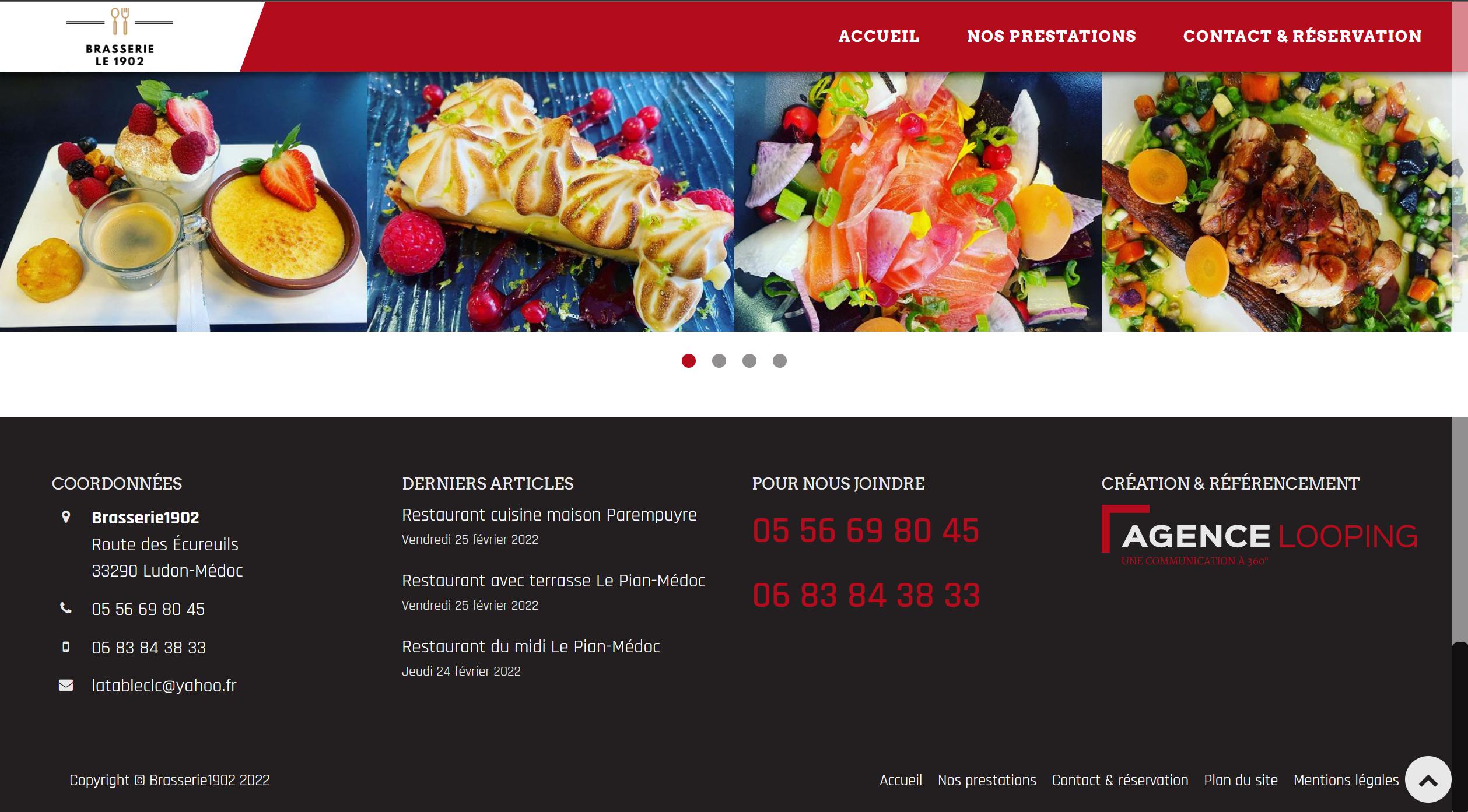
Task: Open Restaurant avec terrasse Le Pian-Médoc article
Action: [x=553, y=581]
